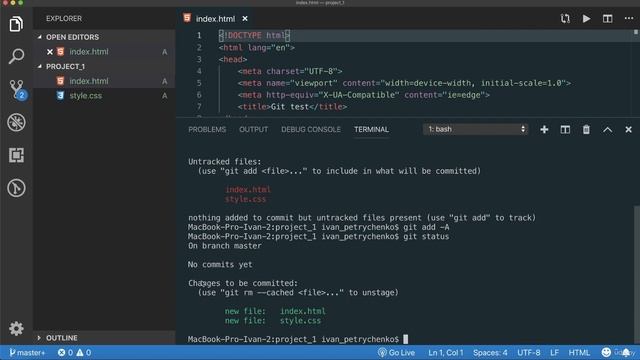Split the terminal panel
640x360 pixels.
565,130
